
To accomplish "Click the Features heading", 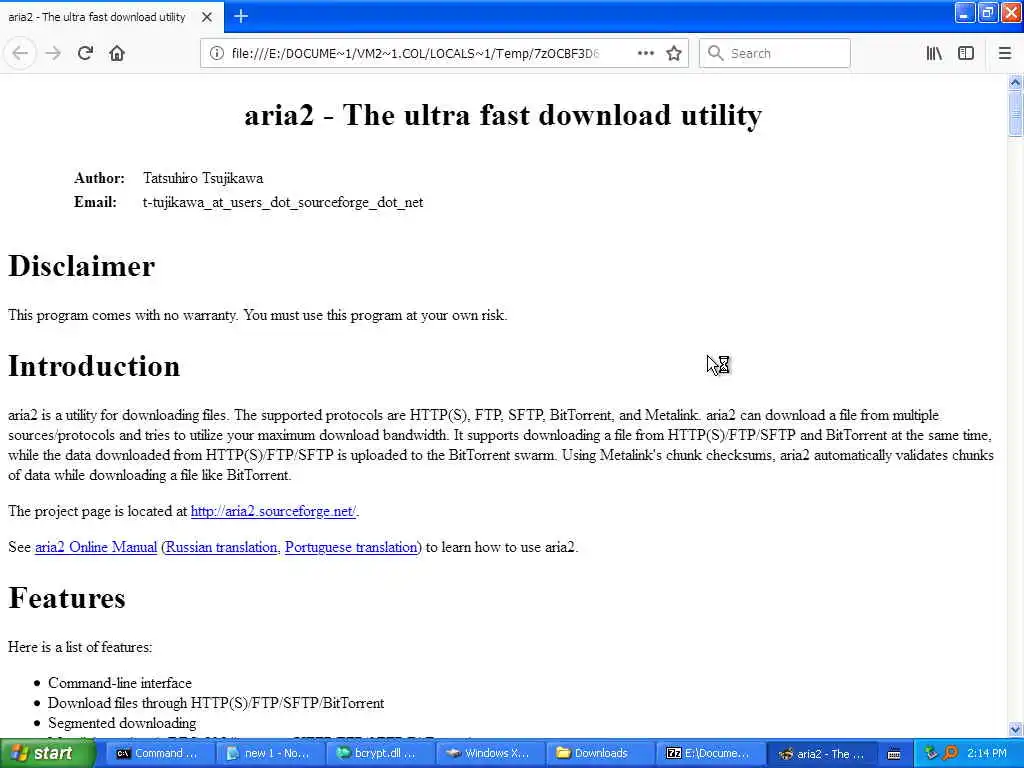I will (x=67, y=598).
